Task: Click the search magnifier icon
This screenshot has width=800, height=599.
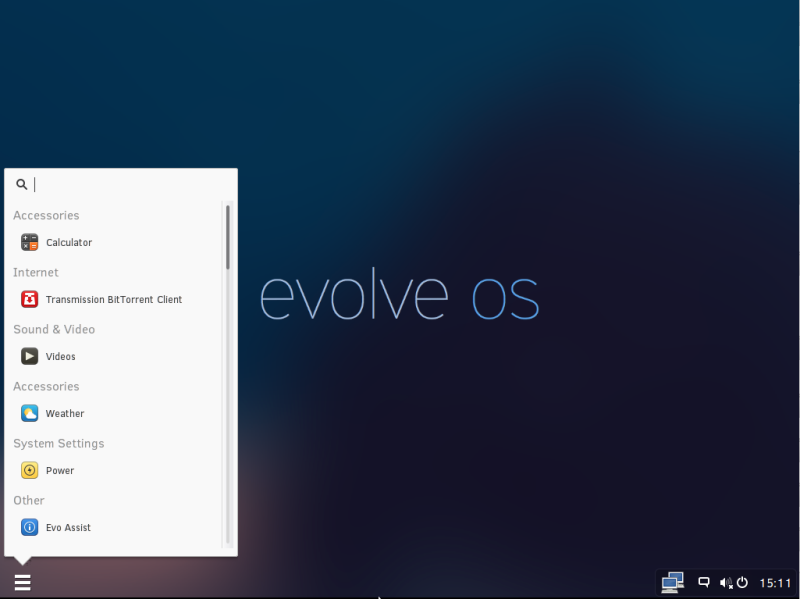Action: (21, 184)
